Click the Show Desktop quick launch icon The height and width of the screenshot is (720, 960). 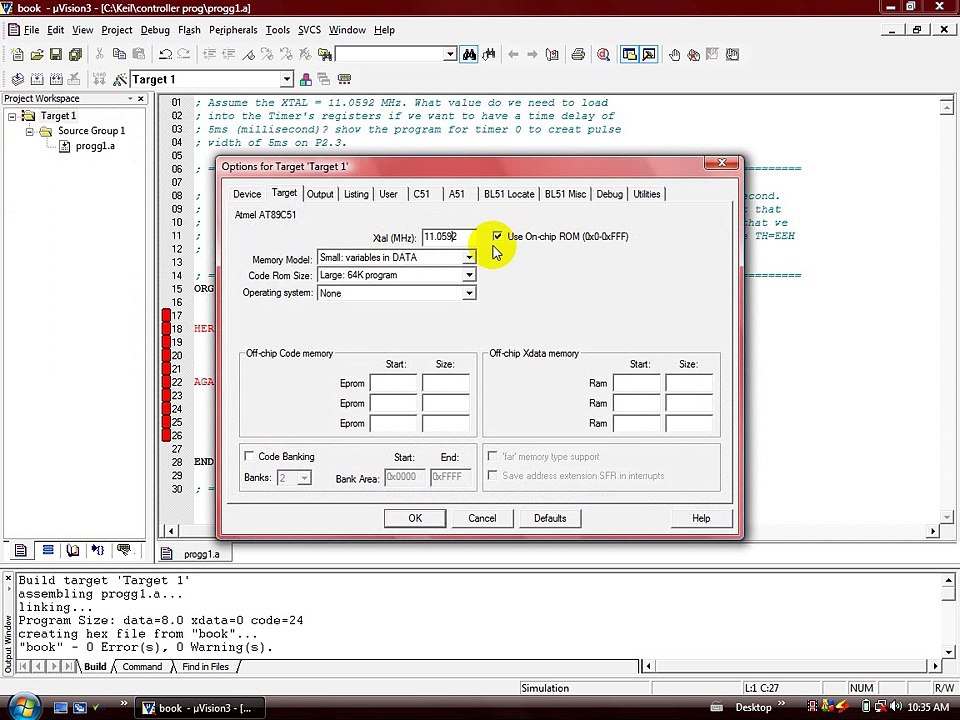coord(61,707)
